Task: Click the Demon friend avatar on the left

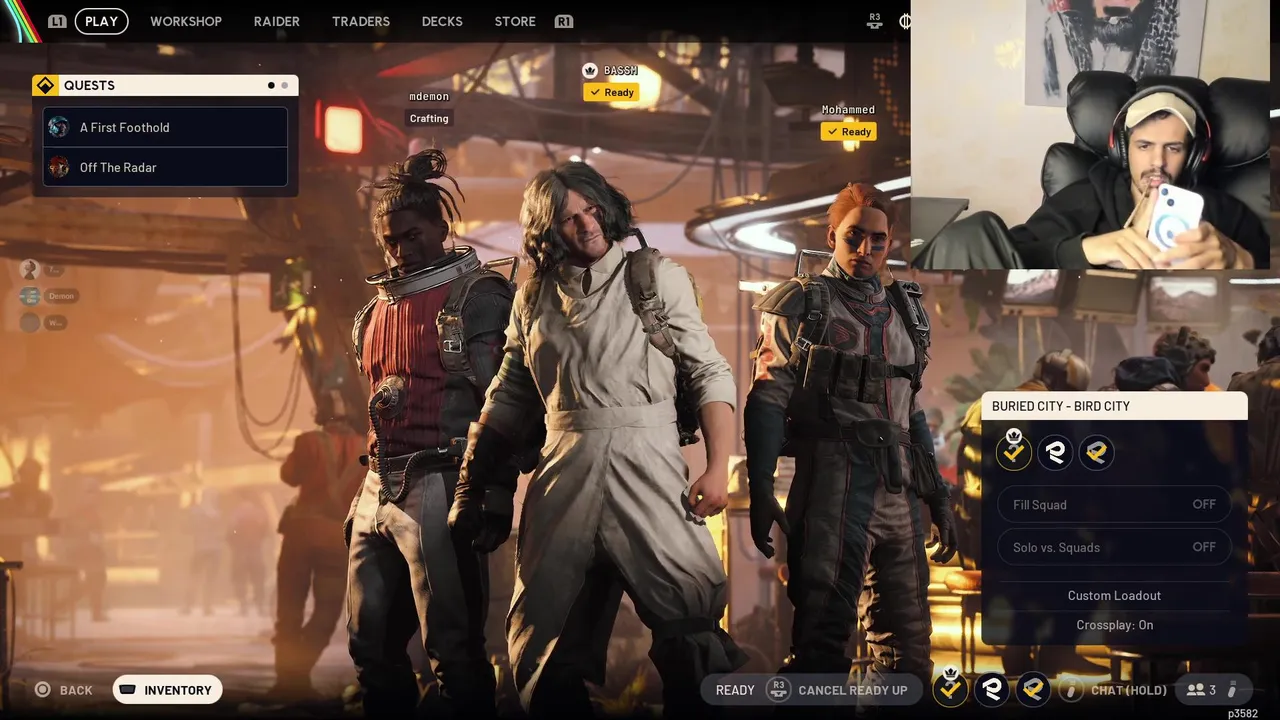Action: pyautogui.click(x=30, y=296)
